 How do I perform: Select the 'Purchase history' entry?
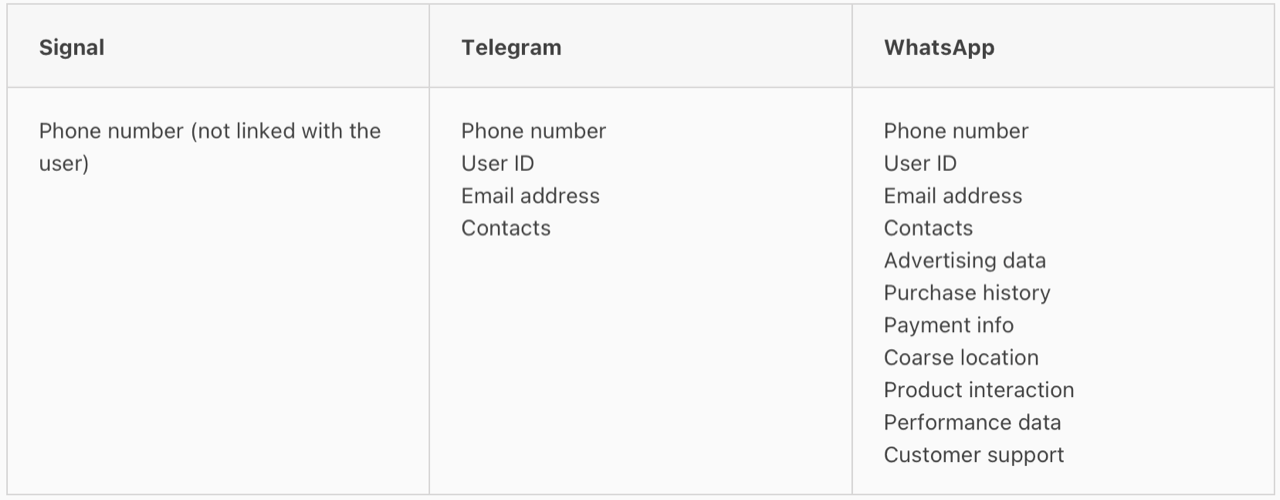(967, 293)
